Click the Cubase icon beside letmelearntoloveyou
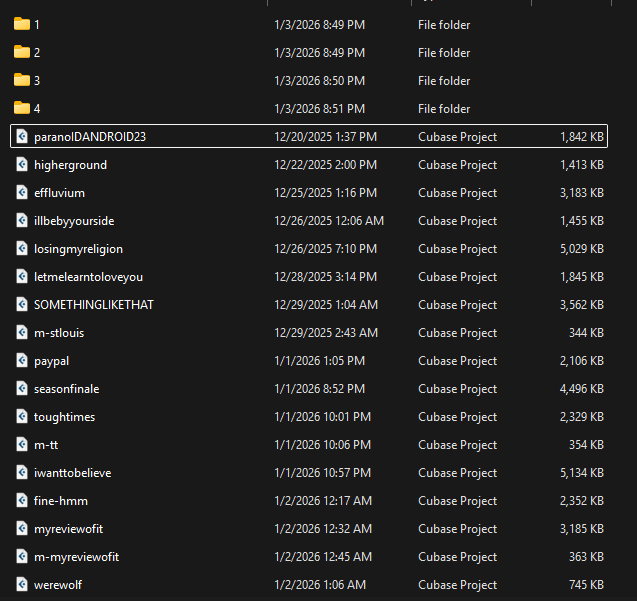The image size is (637, 601). (x=22, y=276)
